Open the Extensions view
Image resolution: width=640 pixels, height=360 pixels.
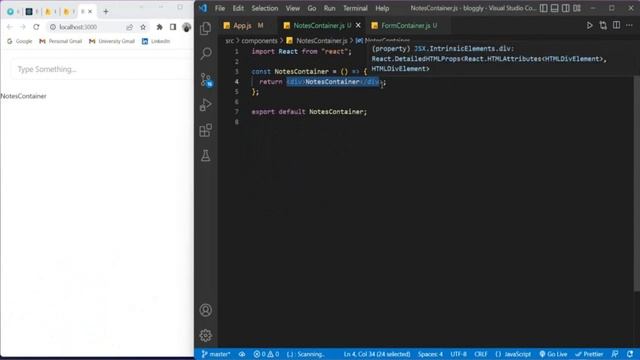coord(206,130)
